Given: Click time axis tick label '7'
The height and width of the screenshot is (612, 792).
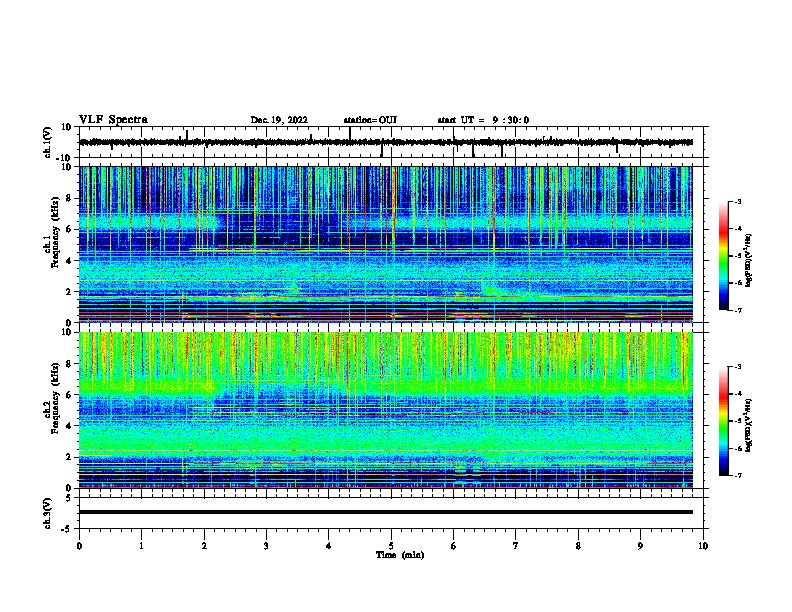Looking at the screenshot, I should pos(516,546).
